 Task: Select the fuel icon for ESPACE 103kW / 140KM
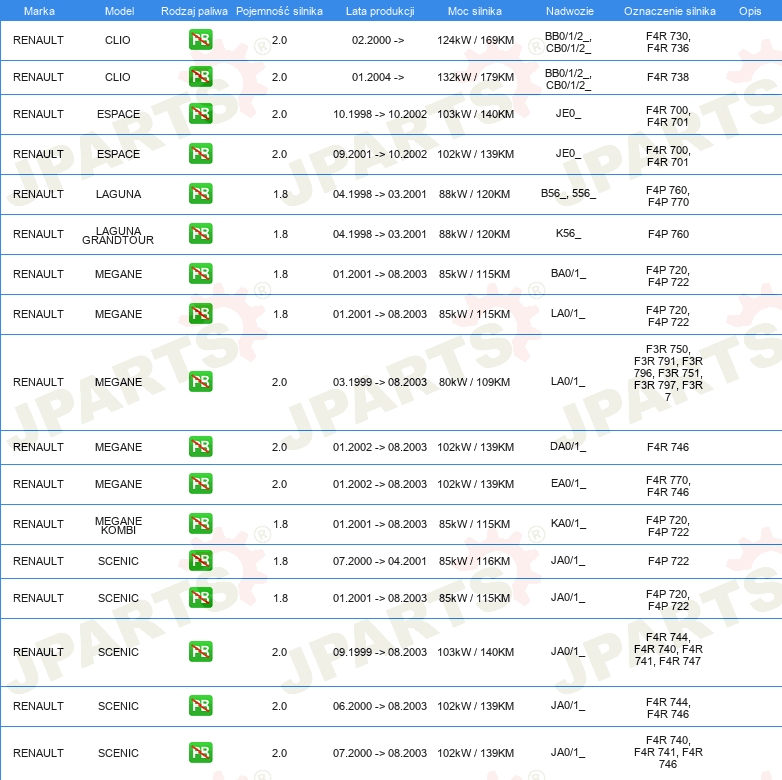(200, 114)
